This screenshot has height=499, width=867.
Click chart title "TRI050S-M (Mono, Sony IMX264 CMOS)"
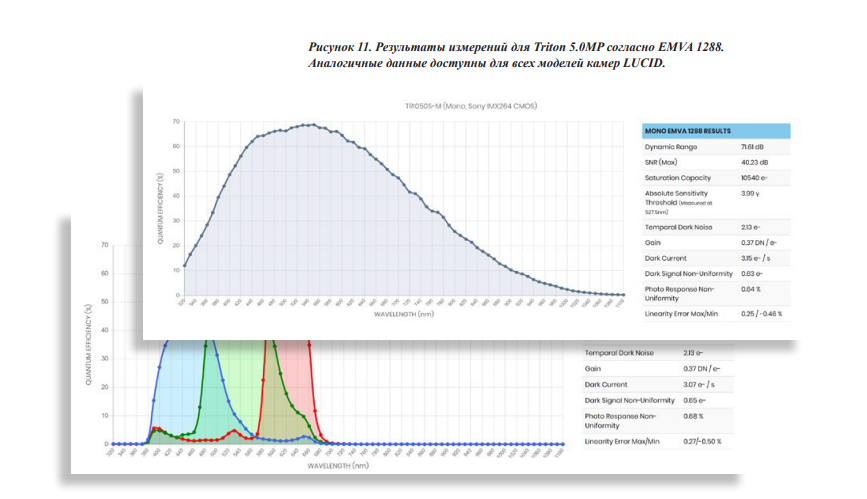[471, 106]
